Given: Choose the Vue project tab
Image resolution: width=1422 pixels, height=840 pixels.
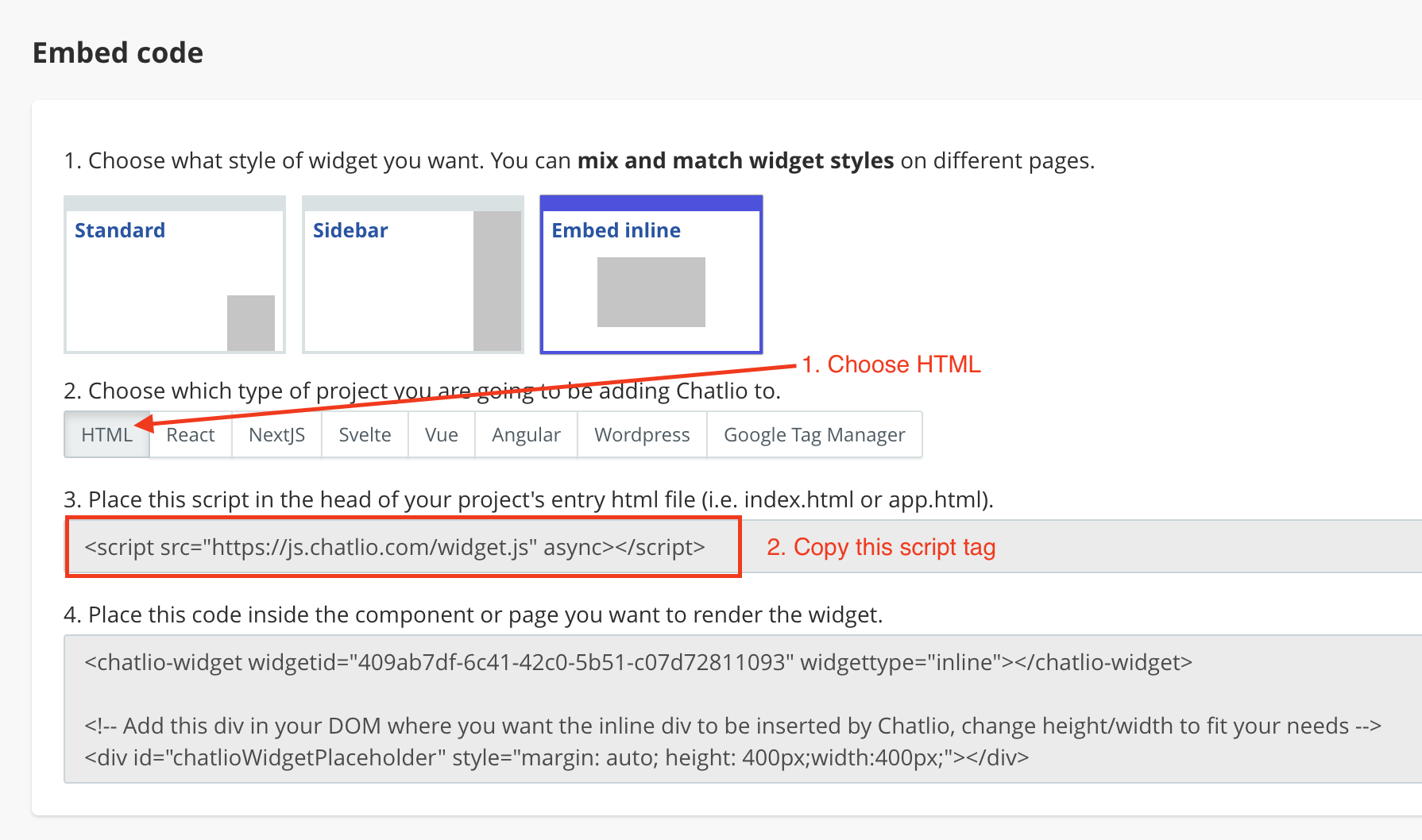Looking at the screenshot, I should tap(442, 434).
